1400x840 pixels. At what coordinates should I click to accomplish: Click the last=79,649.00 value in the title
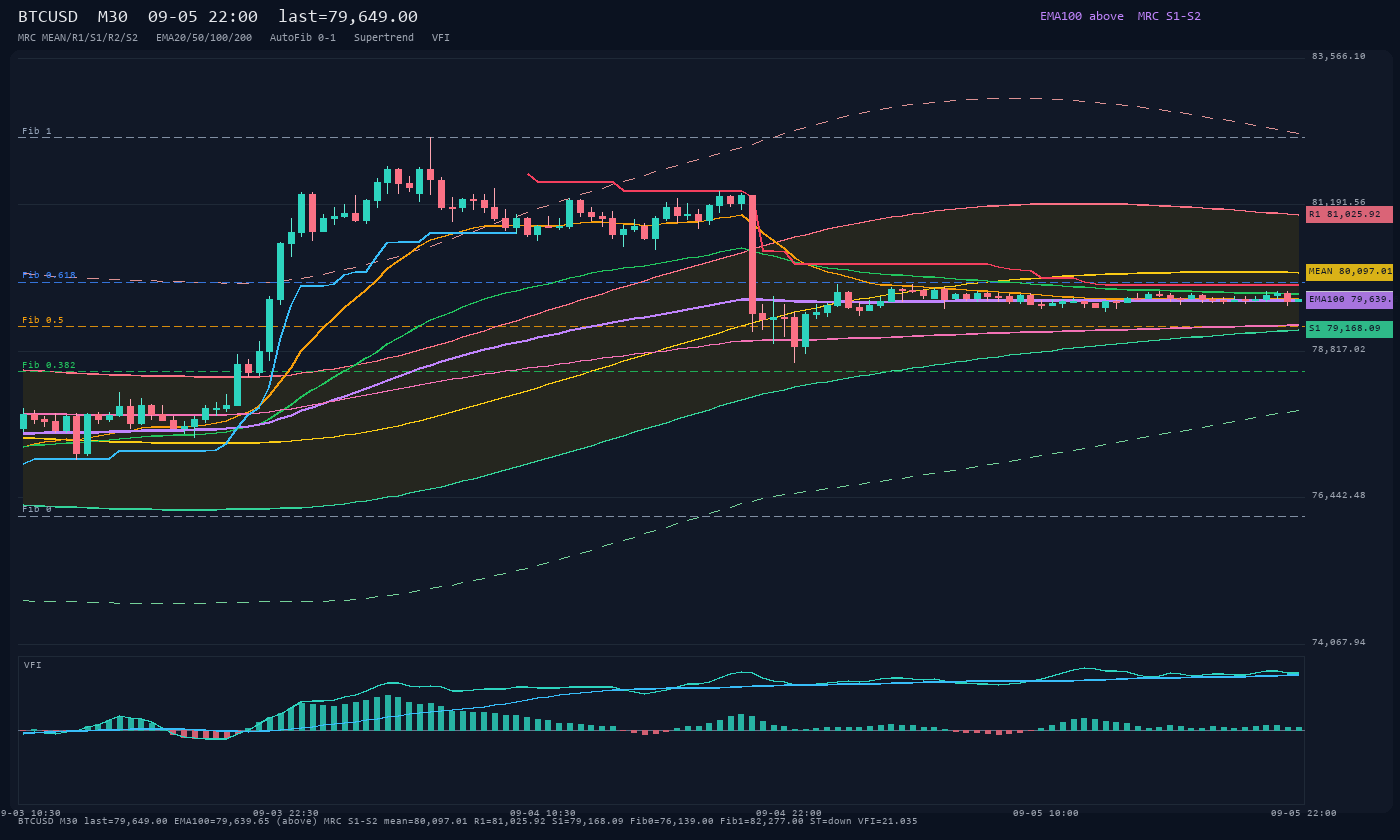click(x=348, y=16)
